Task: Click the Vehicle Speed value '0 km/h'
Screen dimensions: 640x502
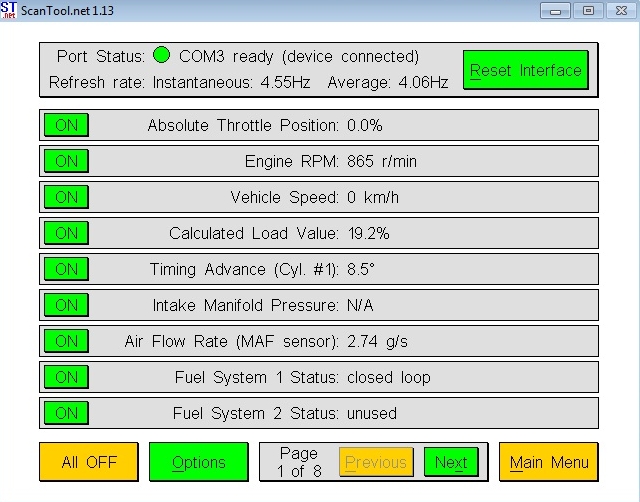Action: [373, 198]
